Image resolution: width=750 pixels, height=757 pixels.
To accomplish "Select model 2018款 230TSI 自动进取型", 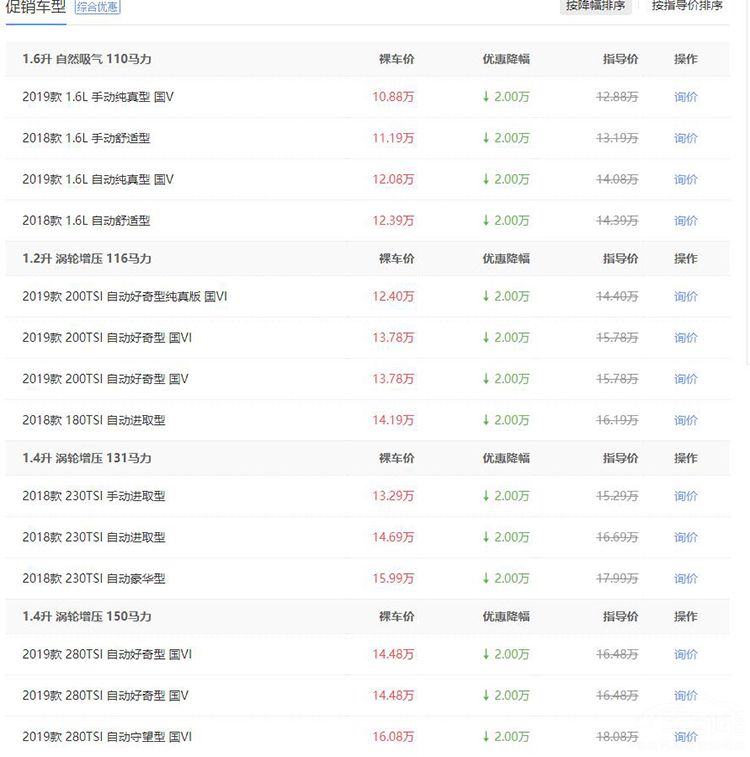I will click(x=94, y=537).
